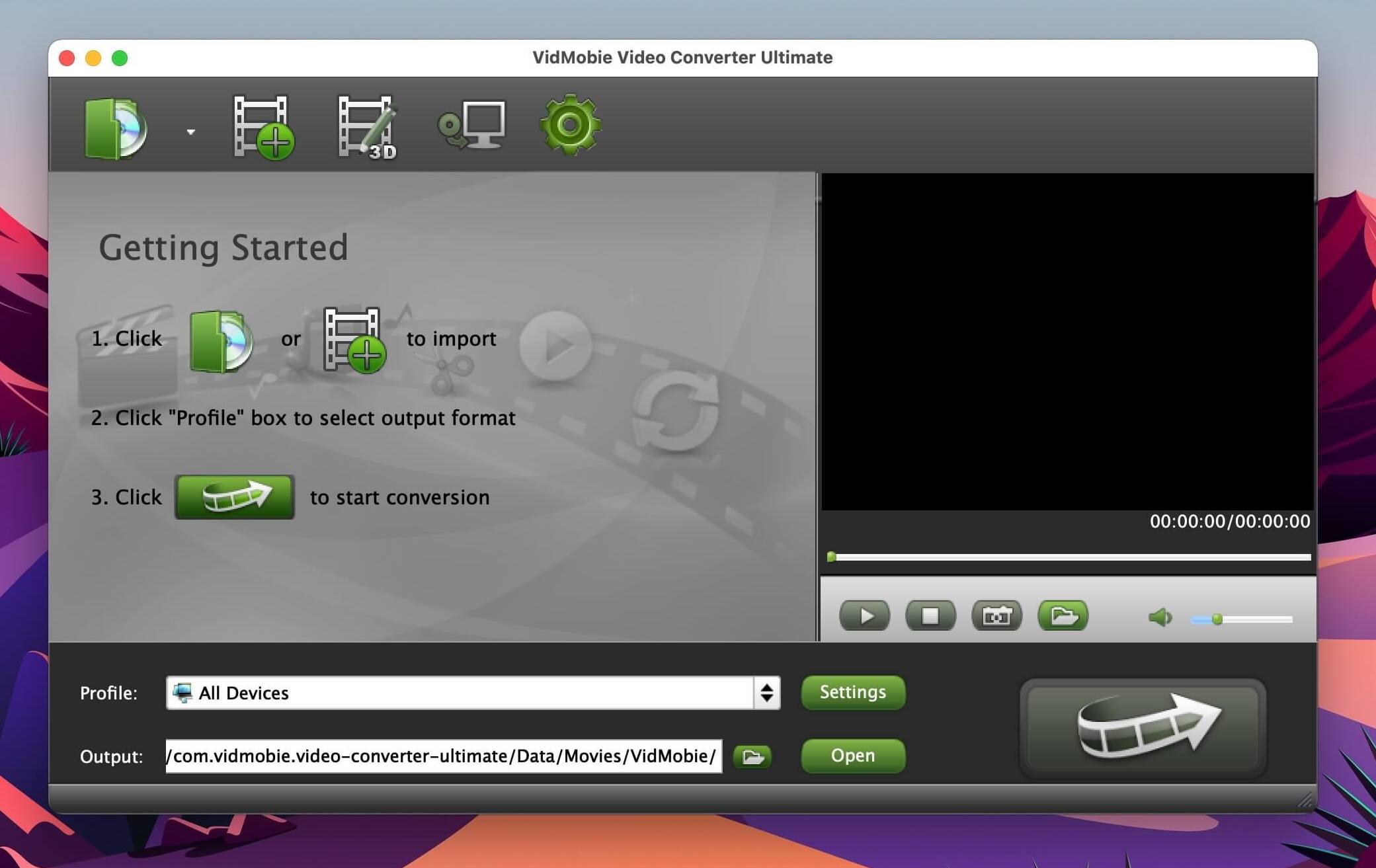
Task: Start conversion with the large convert button
Action: [x=1143, y=728]
